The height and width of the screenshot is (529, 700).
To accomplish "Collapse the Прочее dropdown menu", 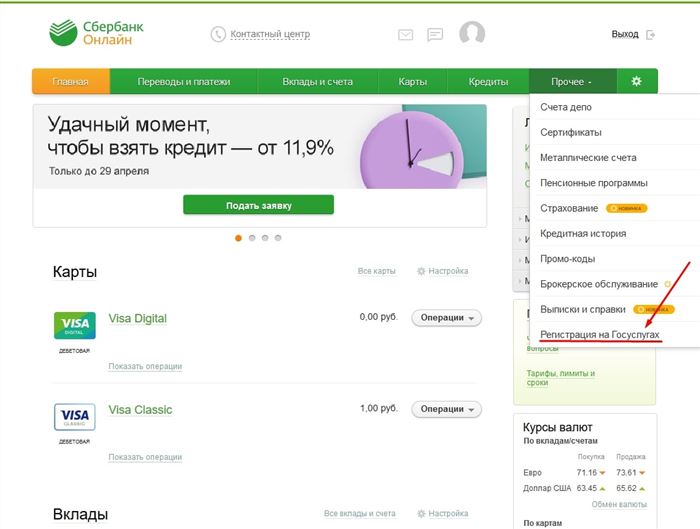I will click(x=573, y=81).
